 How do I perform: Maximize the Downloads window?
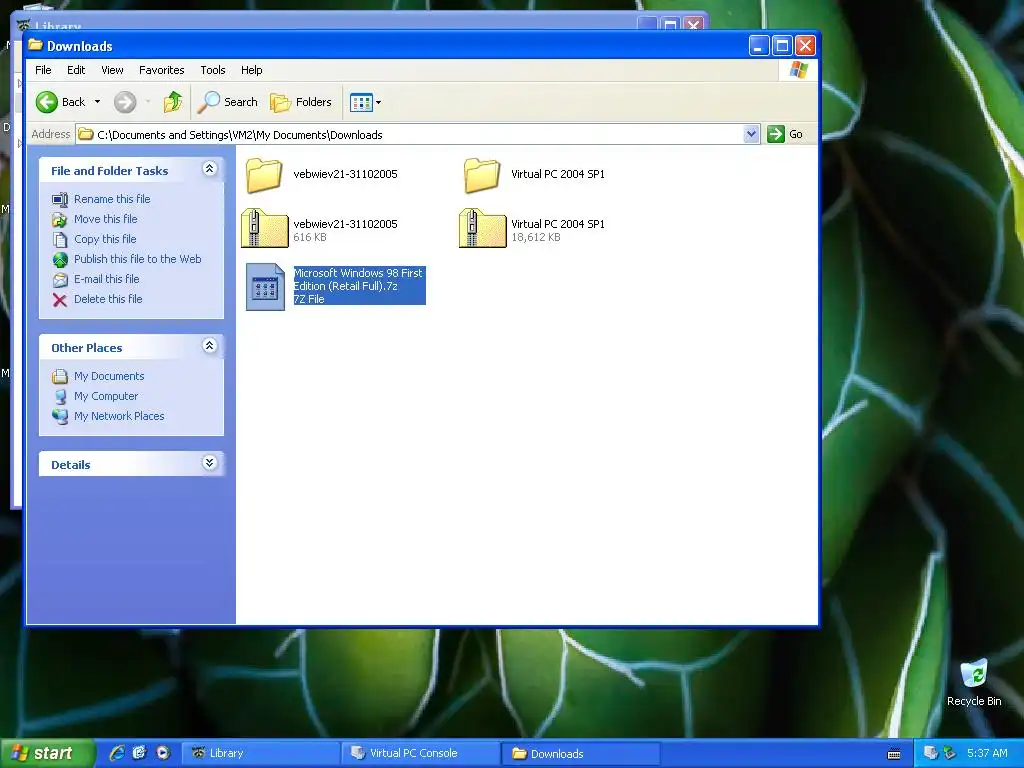[x=782, y=46]
